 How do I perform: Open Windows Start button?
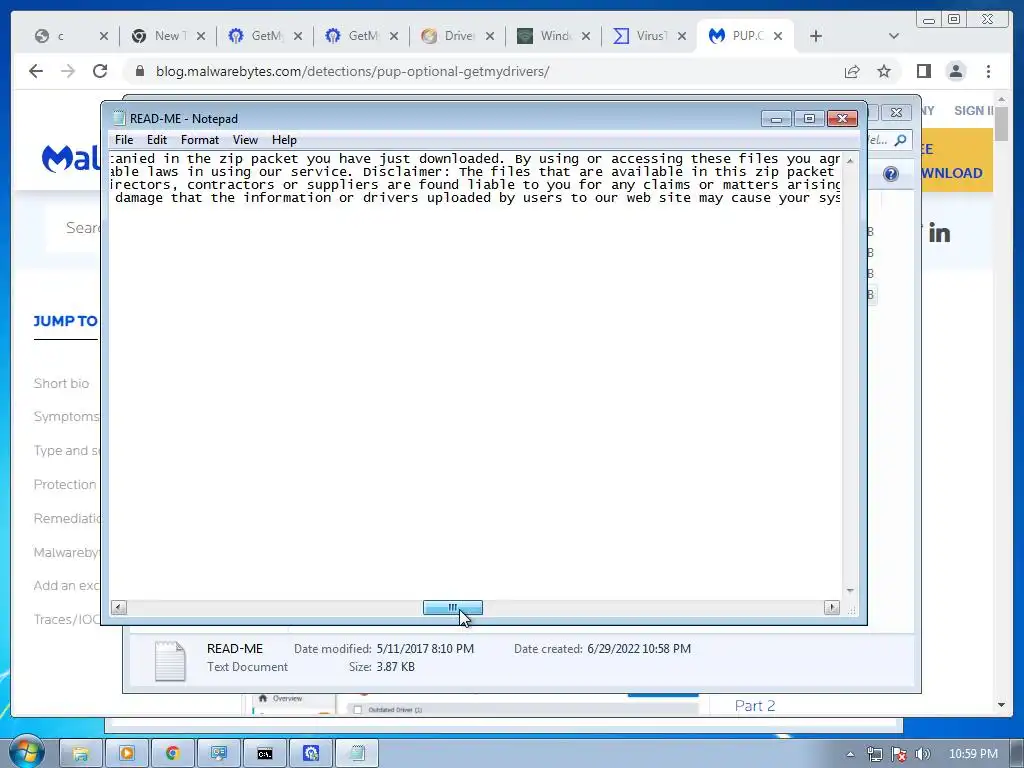click(x=26, y=752)
